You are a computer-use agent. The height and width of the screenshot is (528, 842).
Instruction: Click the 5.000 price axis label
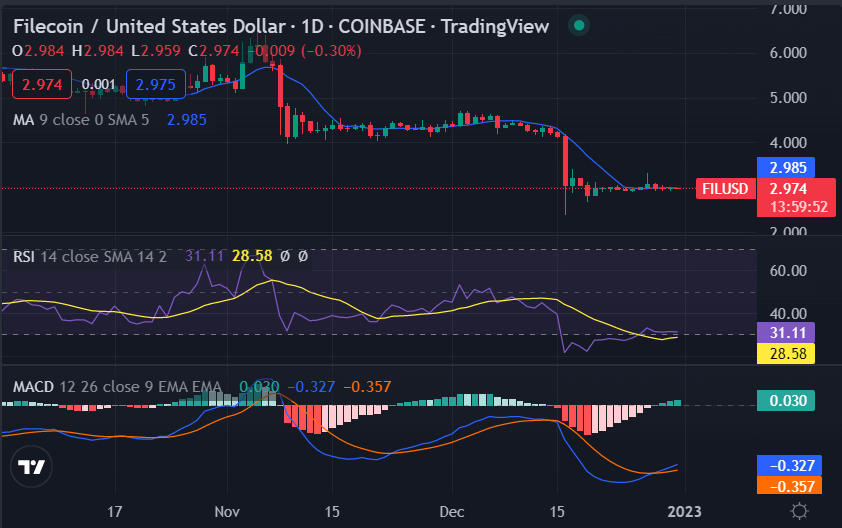pos(788,98)
